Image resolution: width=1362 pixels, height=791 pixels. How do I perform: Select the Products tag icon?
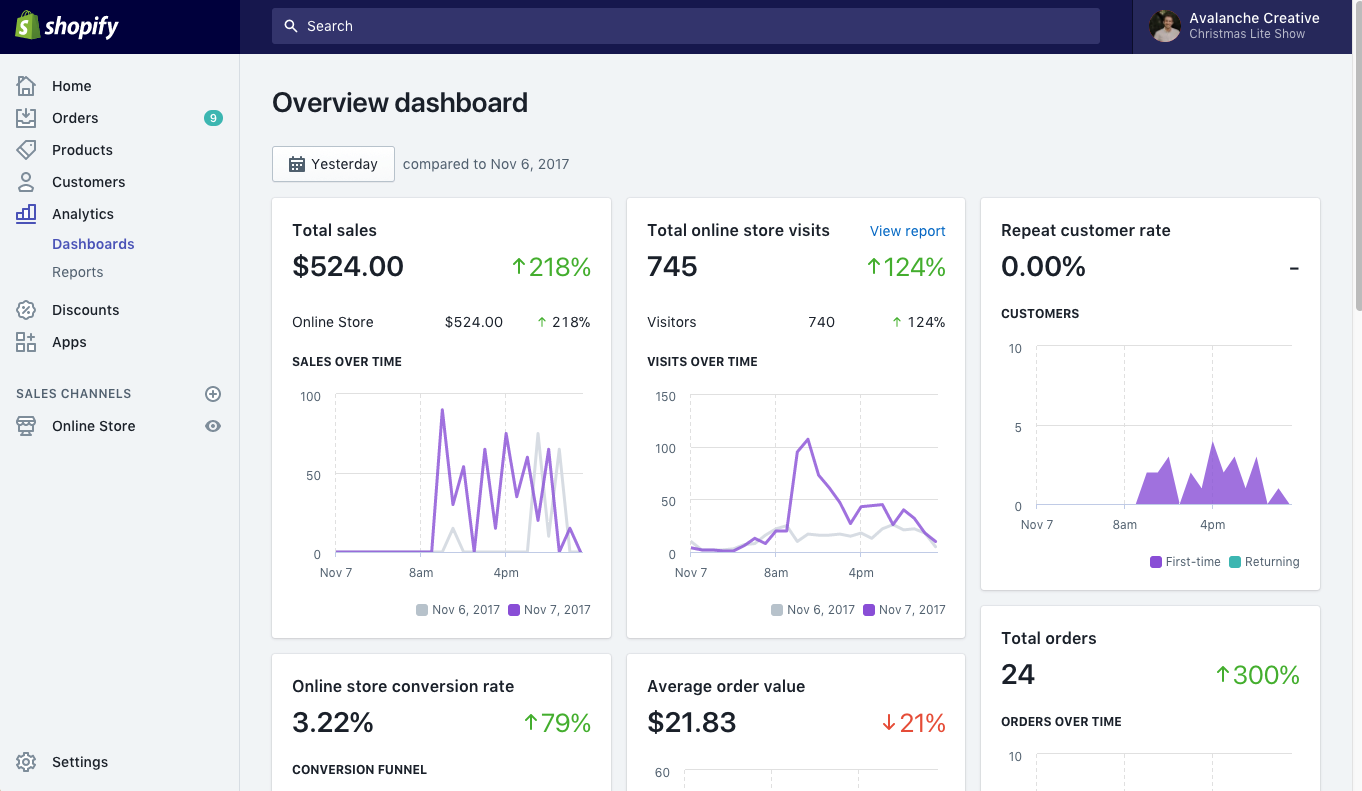point(26,150)
